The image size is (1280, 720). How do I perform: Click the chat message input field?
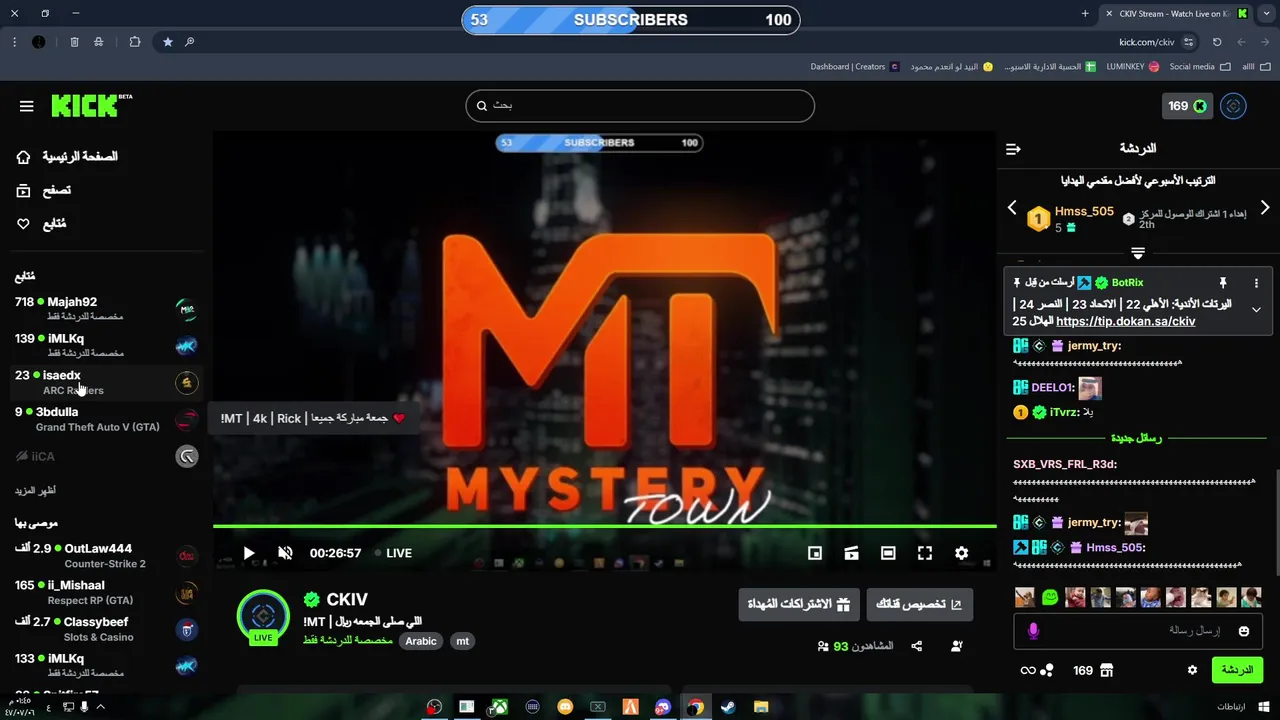[1139, 631]
